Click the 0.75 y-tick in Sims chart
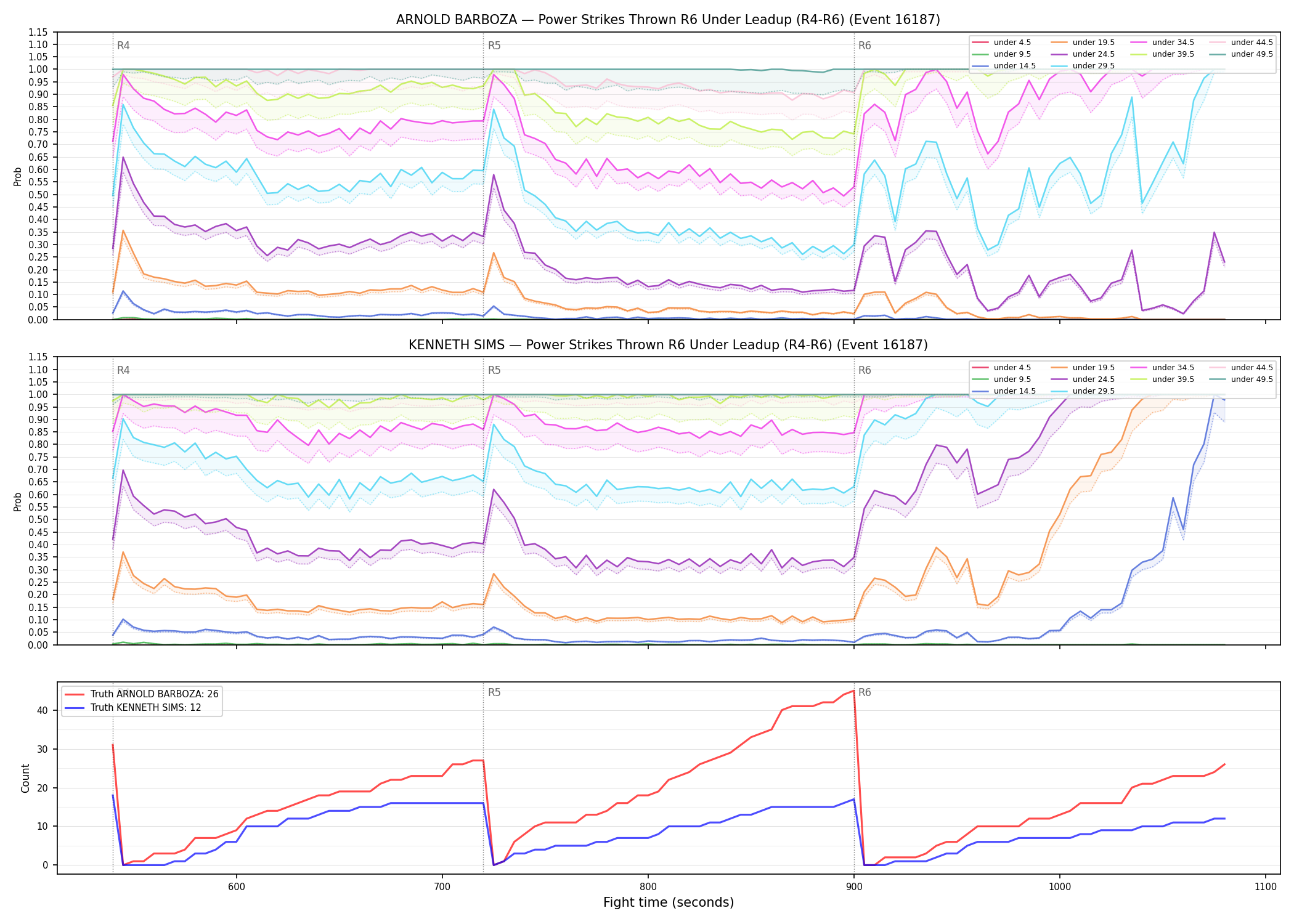 point(38,457)
